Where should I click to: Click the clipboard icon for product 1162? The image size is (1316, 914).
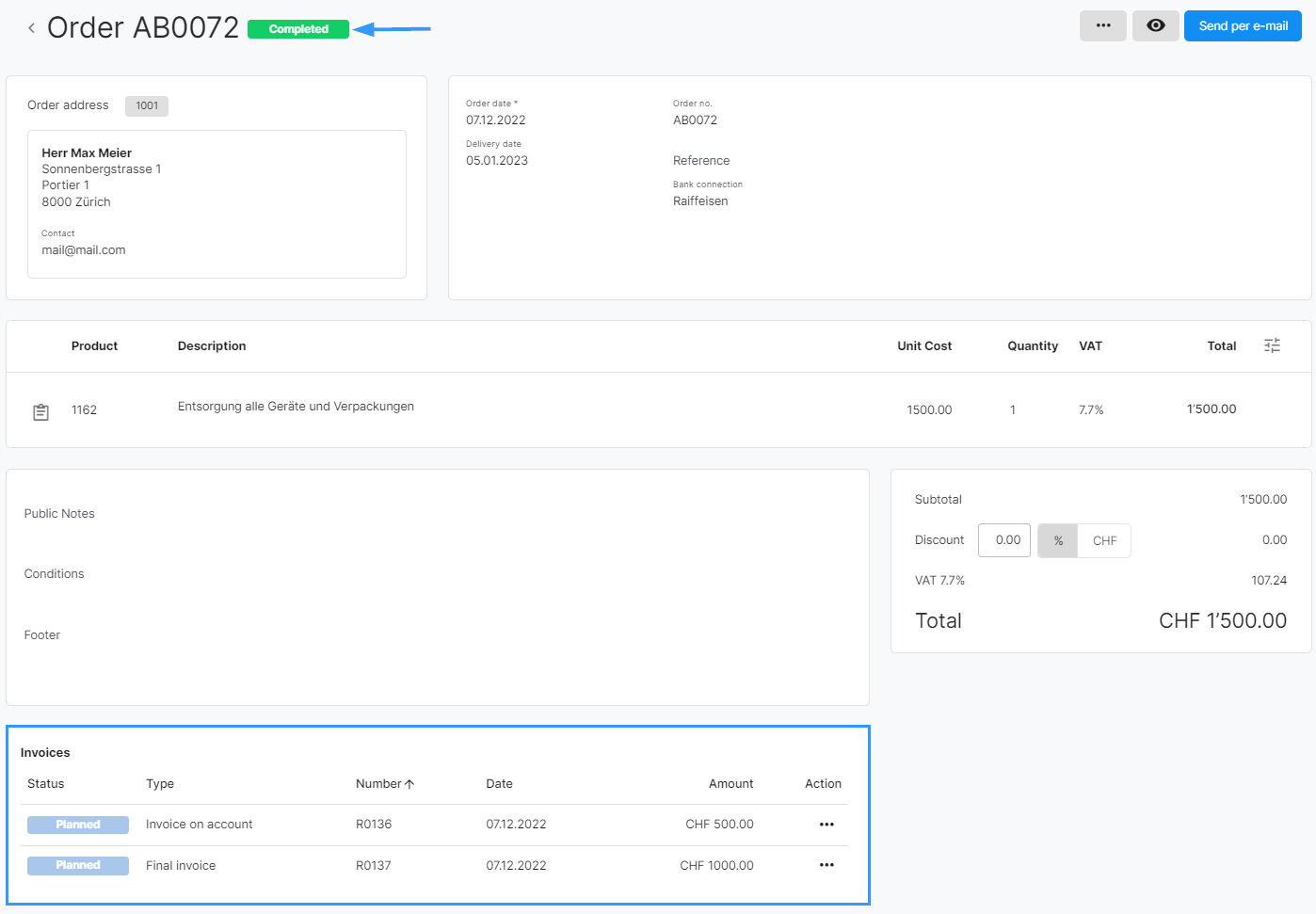(x=41, y=411)
